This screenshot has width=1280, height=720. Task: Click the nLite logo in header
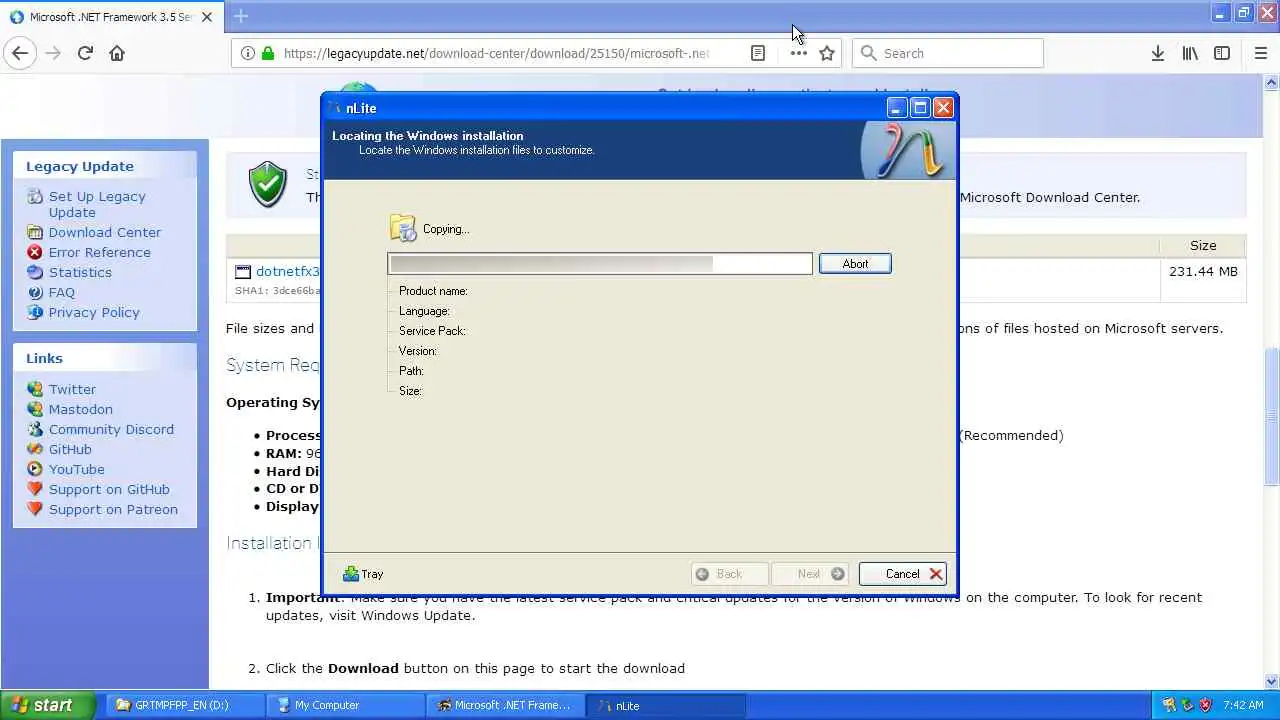(x=910, y=150)
